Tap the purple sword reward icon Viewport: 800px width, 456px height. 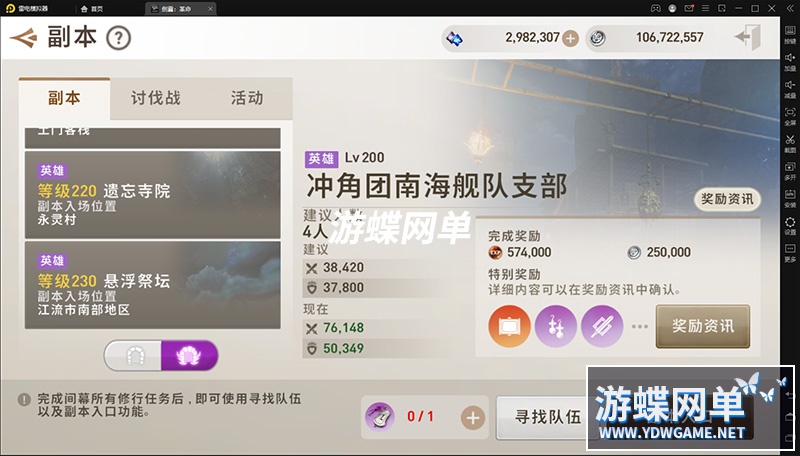coord(602,326)
